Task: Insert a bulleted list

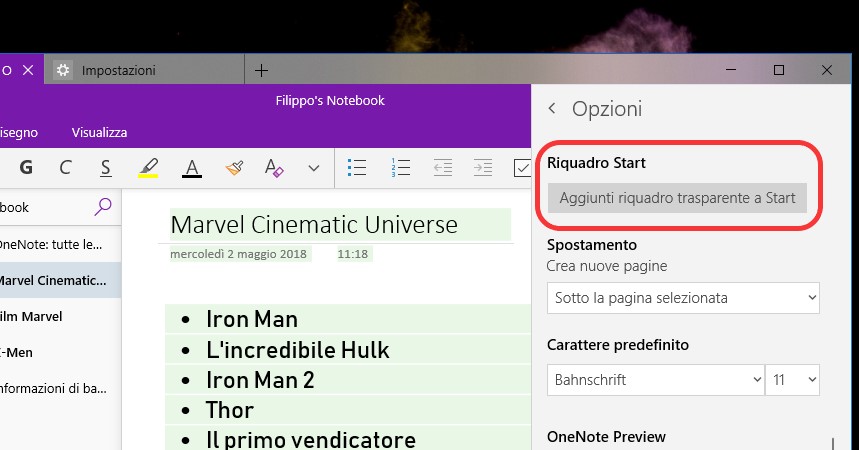Action: [x=357, y=167]
